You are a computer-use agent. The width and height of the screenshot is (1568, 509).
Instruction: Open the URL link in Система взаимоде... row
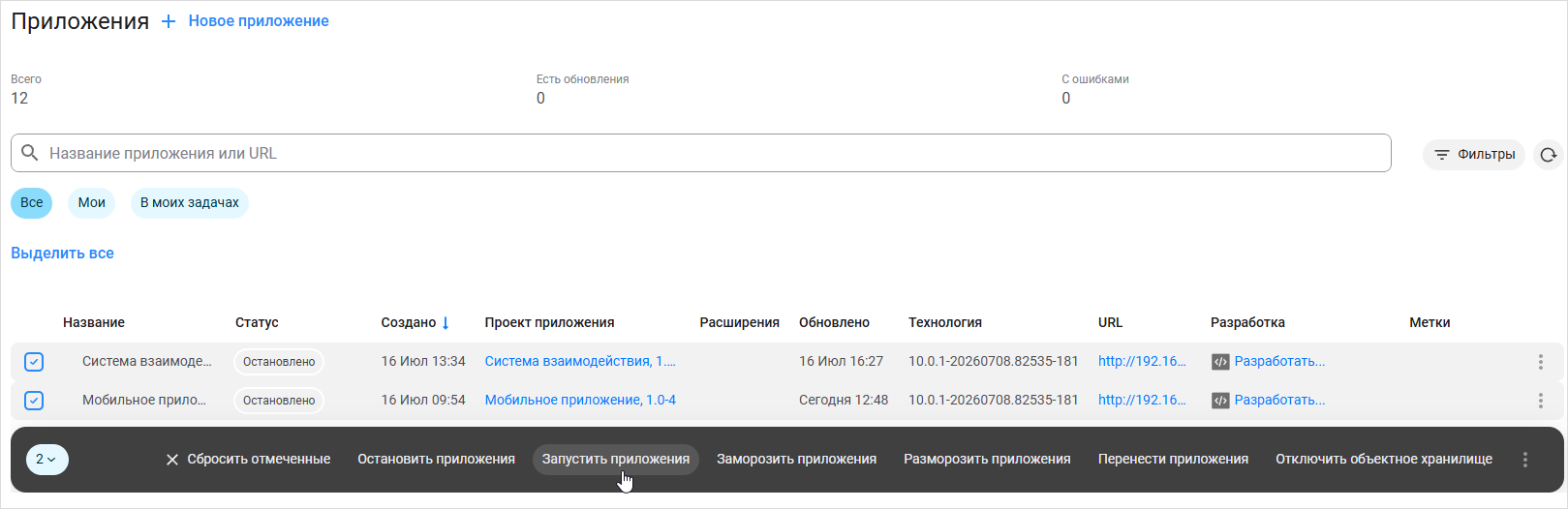[1142, 361]
